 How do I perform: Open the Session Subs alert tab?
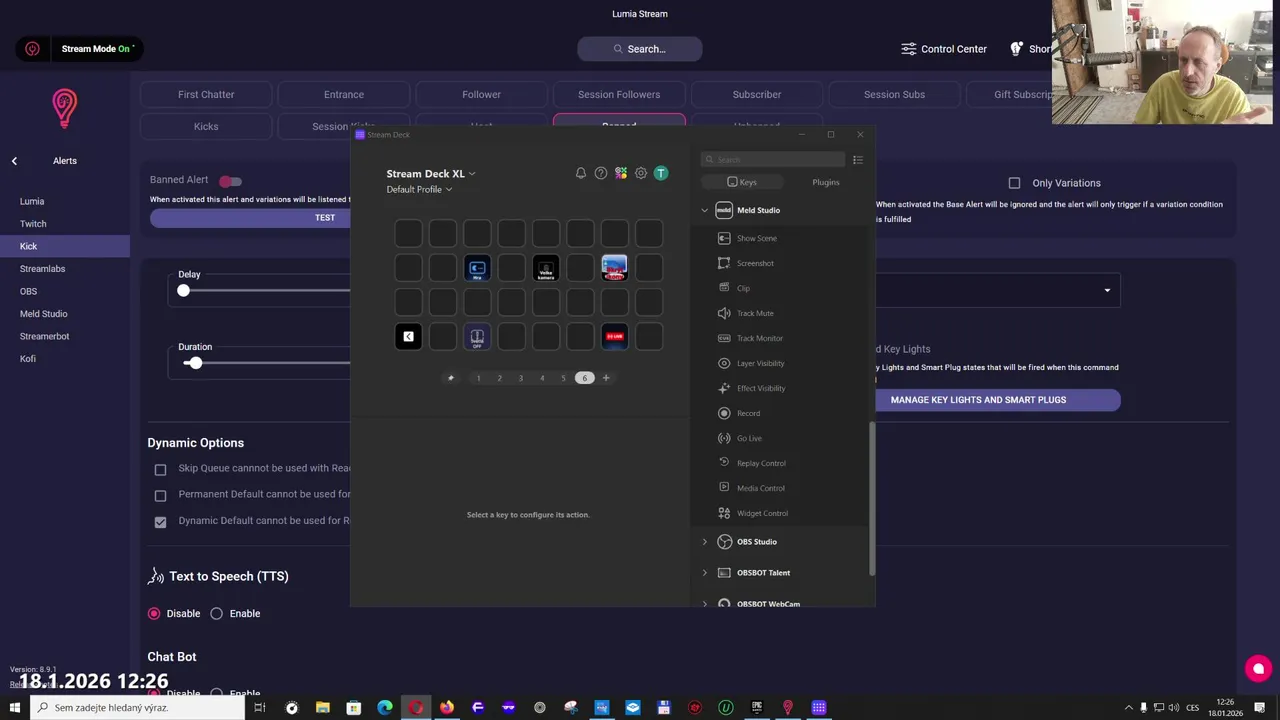coord(894,94)
